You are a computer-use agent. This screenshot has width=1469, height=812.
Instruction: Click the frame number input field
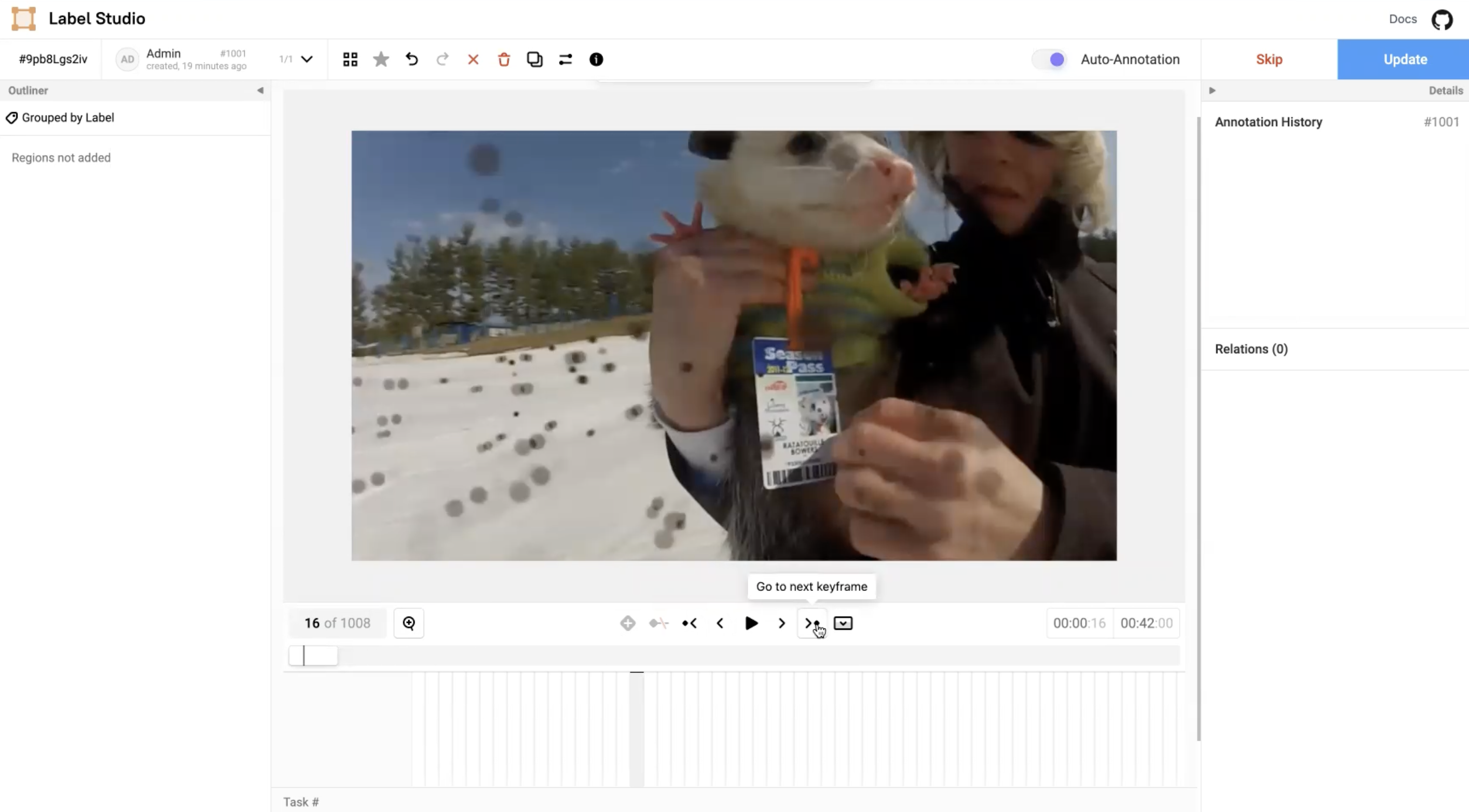click(x=337, y=623)
